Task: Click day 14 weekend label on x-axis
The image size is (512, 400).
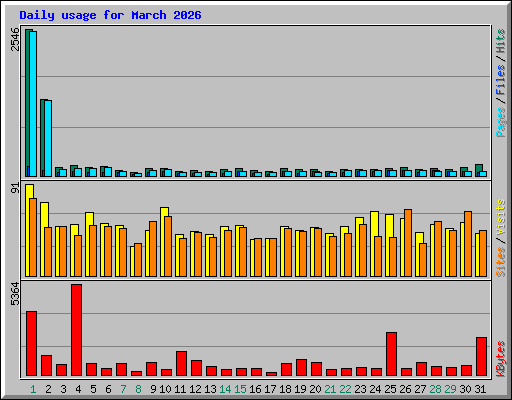Action: (225, 389)
